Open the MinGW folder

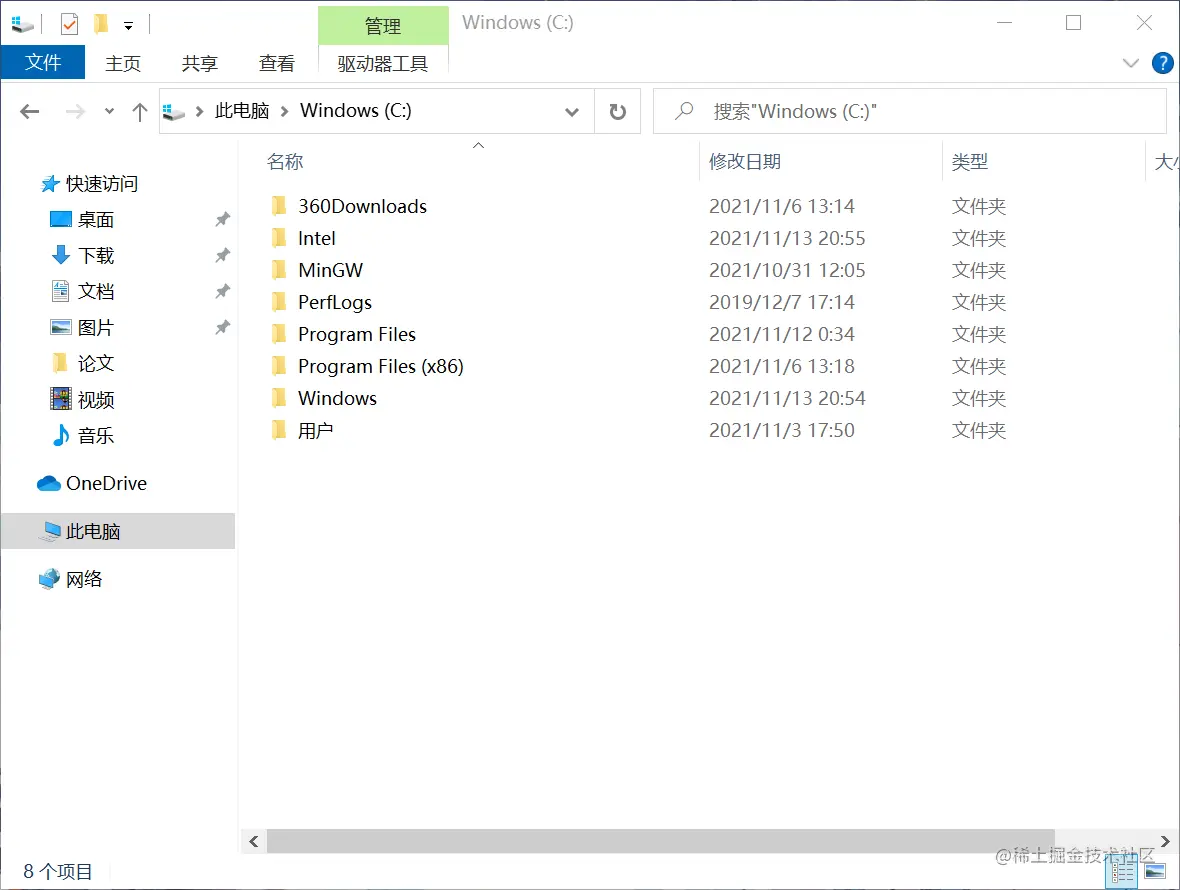point(329,270)
